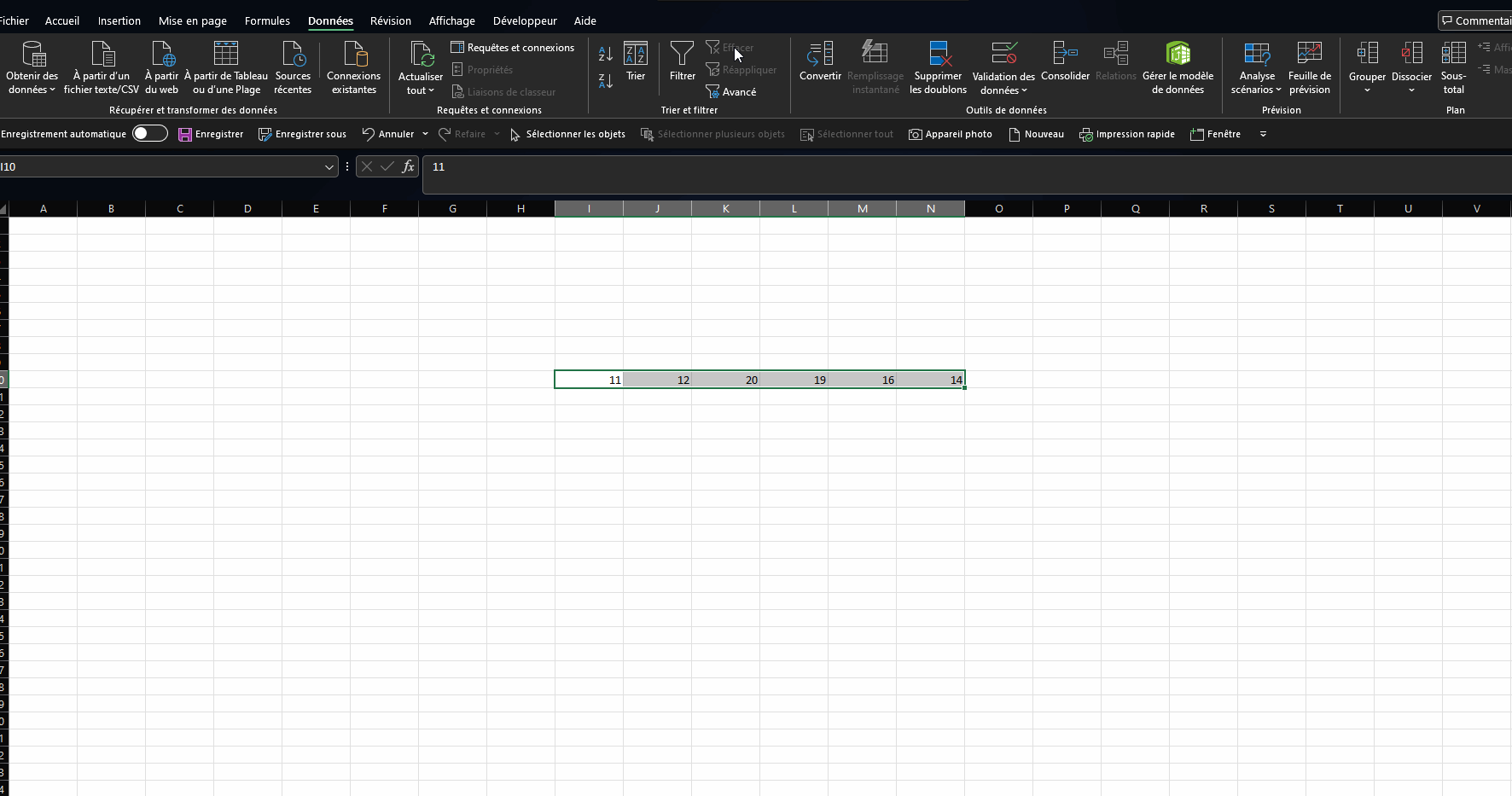This screenshot has width=1512, height=796.
Task: Open the Name Box dropdown arrow
Action: 329,167
